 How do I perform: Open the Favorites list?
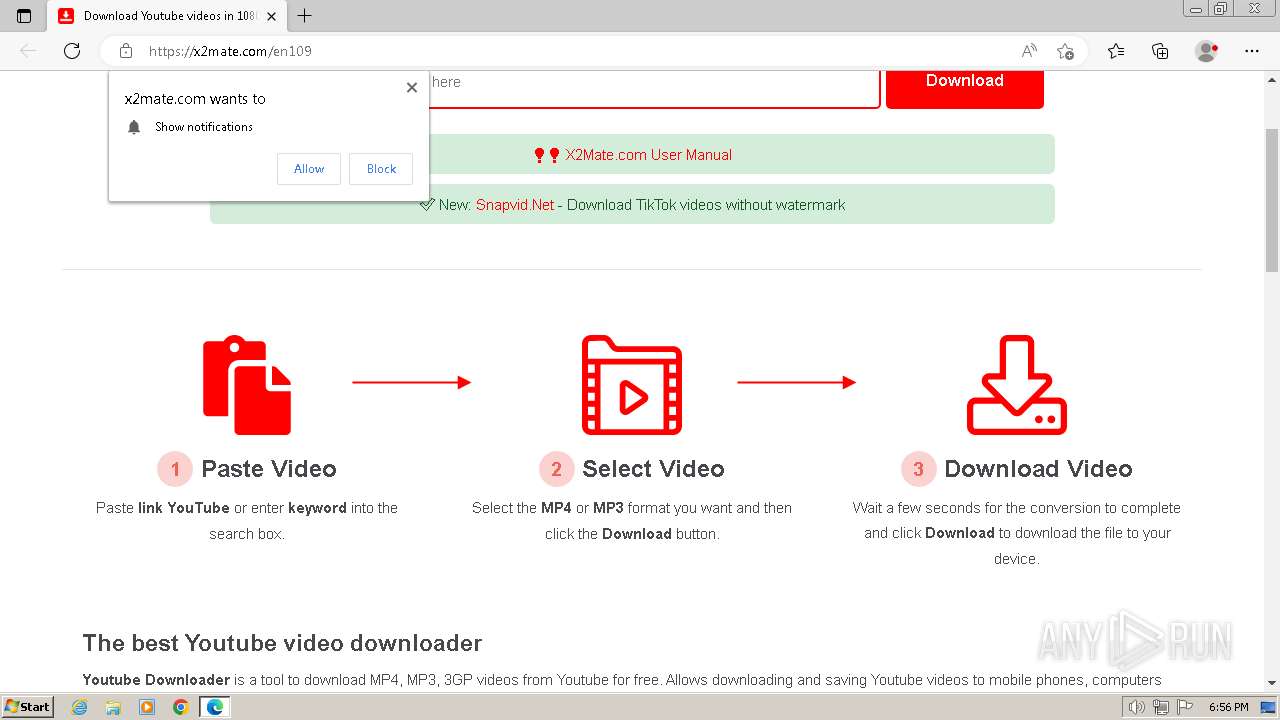pyautogui.click(x=1116, y=51)
